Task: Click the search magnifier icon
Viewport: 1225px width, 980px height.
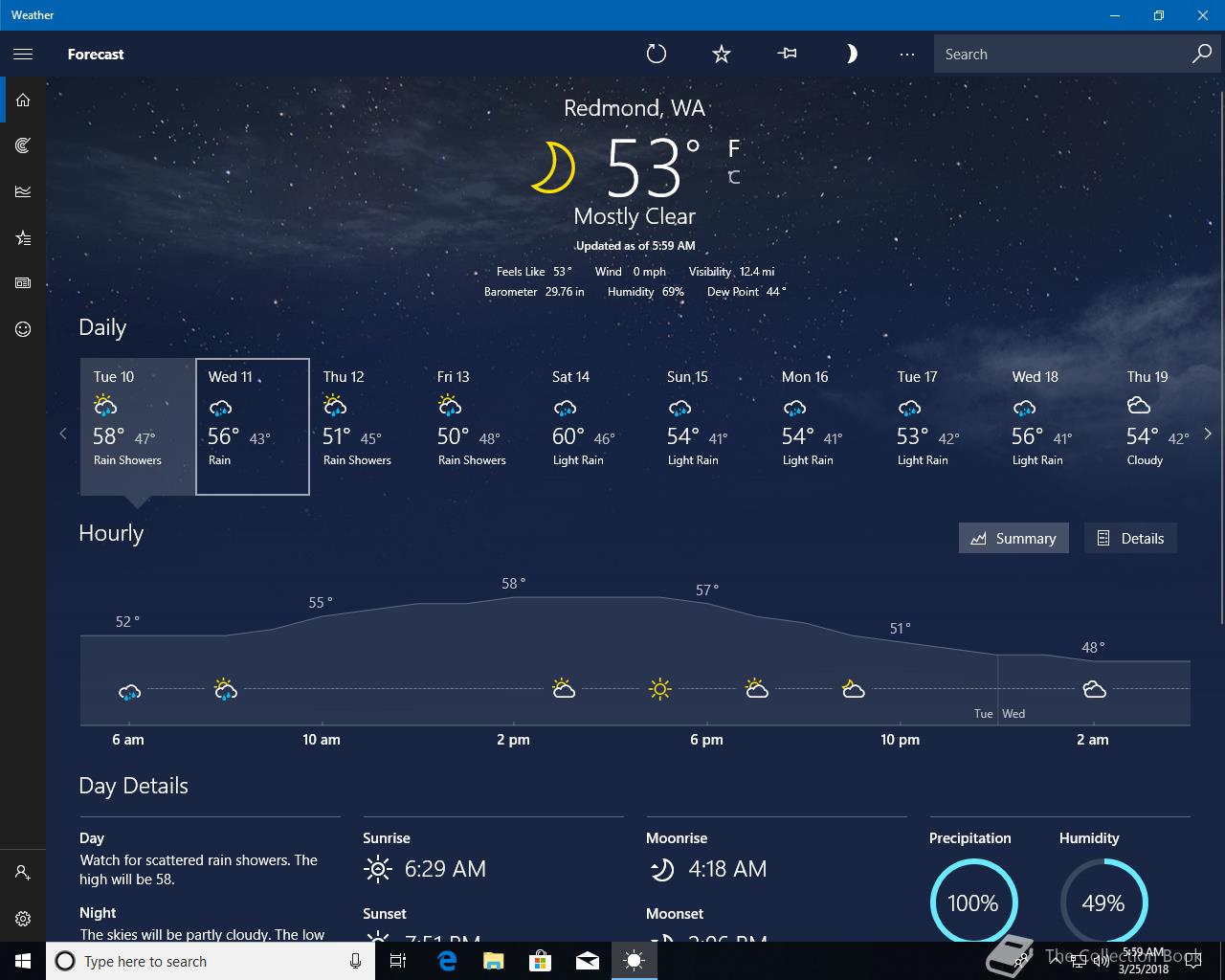Action: [x=1202, y=55]
